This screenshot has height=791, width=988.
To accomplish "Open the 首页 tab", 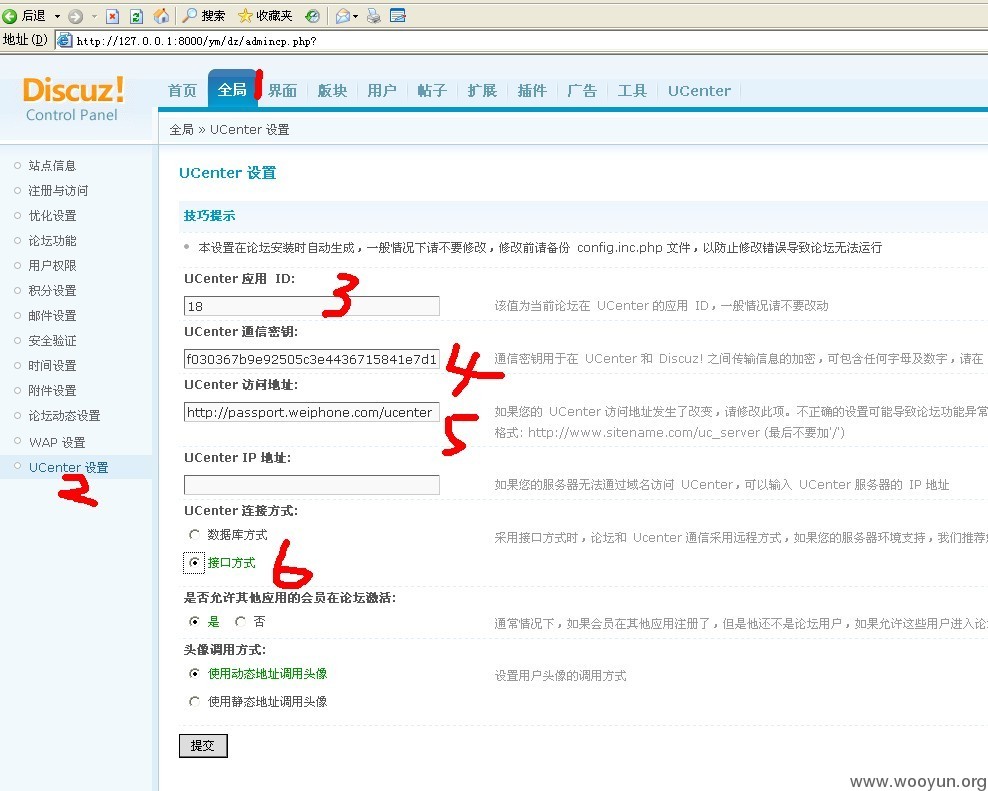I will pyautogui.click(x=183, y=91).
